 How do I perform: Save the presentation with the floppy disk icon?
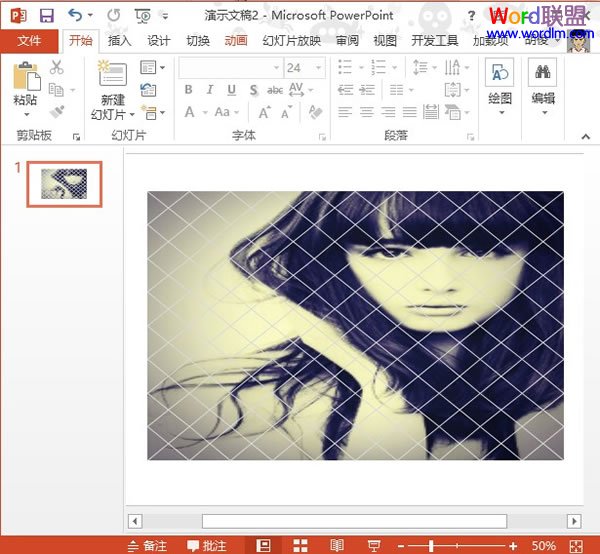(x=47, y=16)
